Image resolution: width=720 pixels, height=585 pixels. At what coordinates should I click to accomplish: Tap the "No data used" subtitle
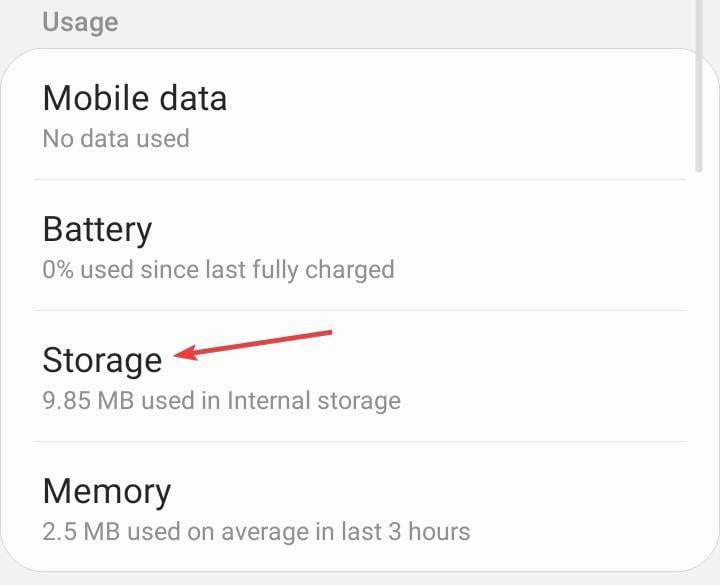click(116, 138)
